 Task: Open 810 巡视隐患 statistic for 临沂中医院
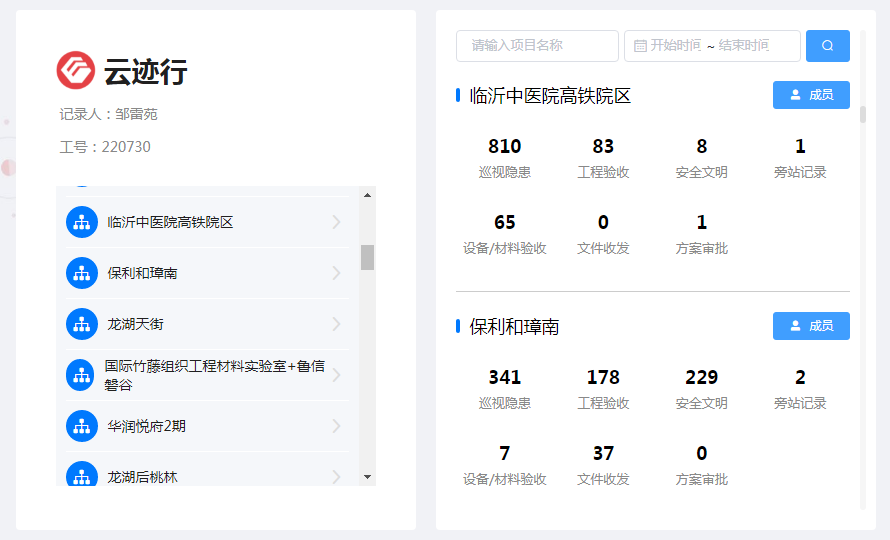pos(505,157)
